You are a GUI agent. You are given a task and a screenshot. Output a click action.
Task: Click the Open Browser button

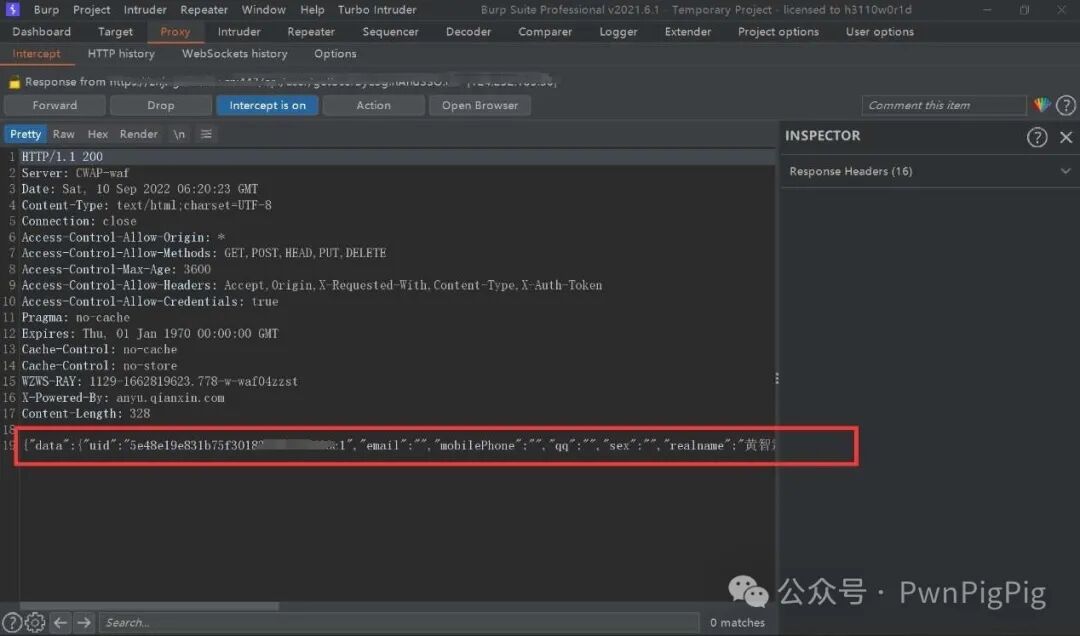[479, 105]
